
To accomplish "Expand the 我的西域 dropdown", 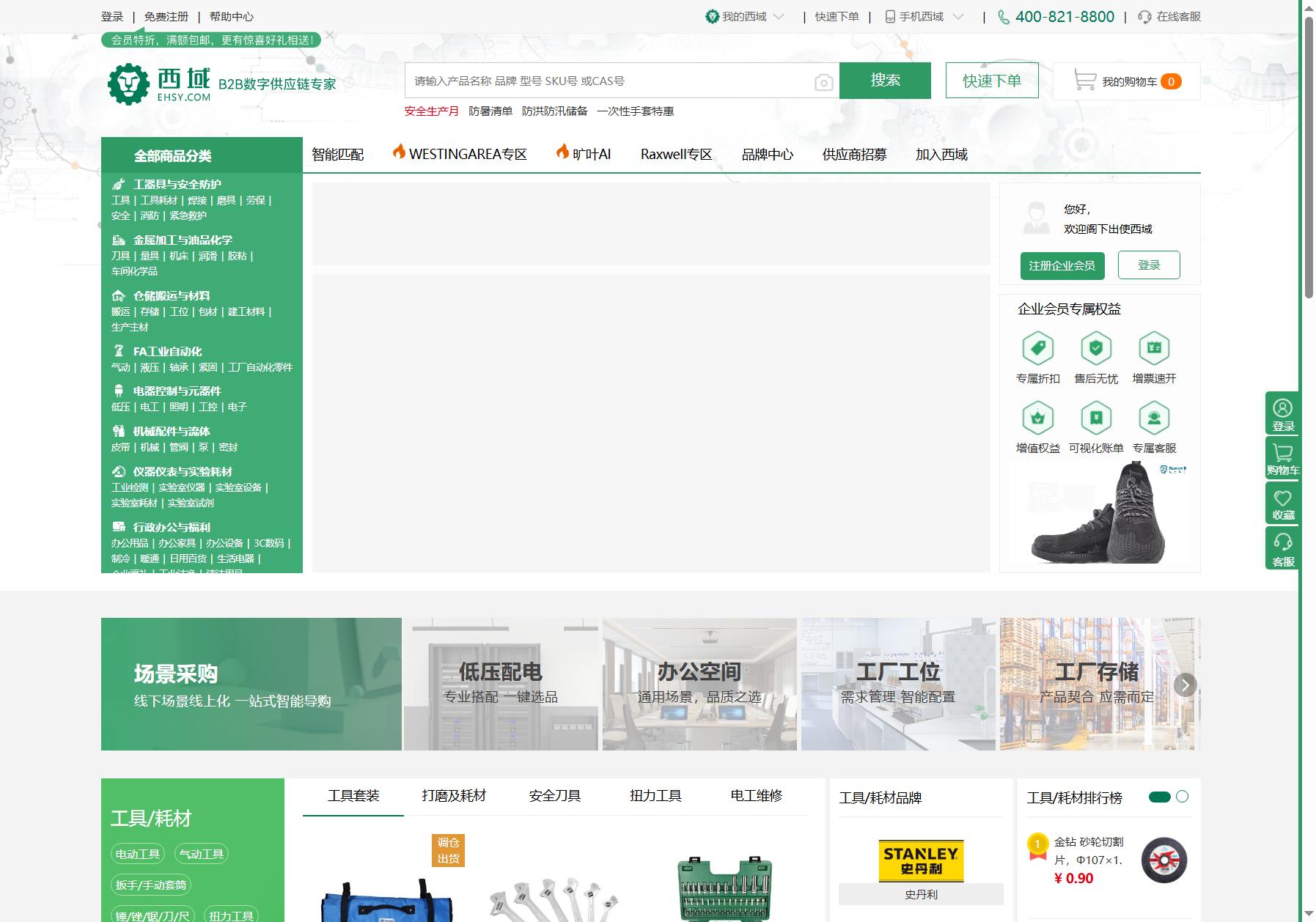I will click(779, 16).
